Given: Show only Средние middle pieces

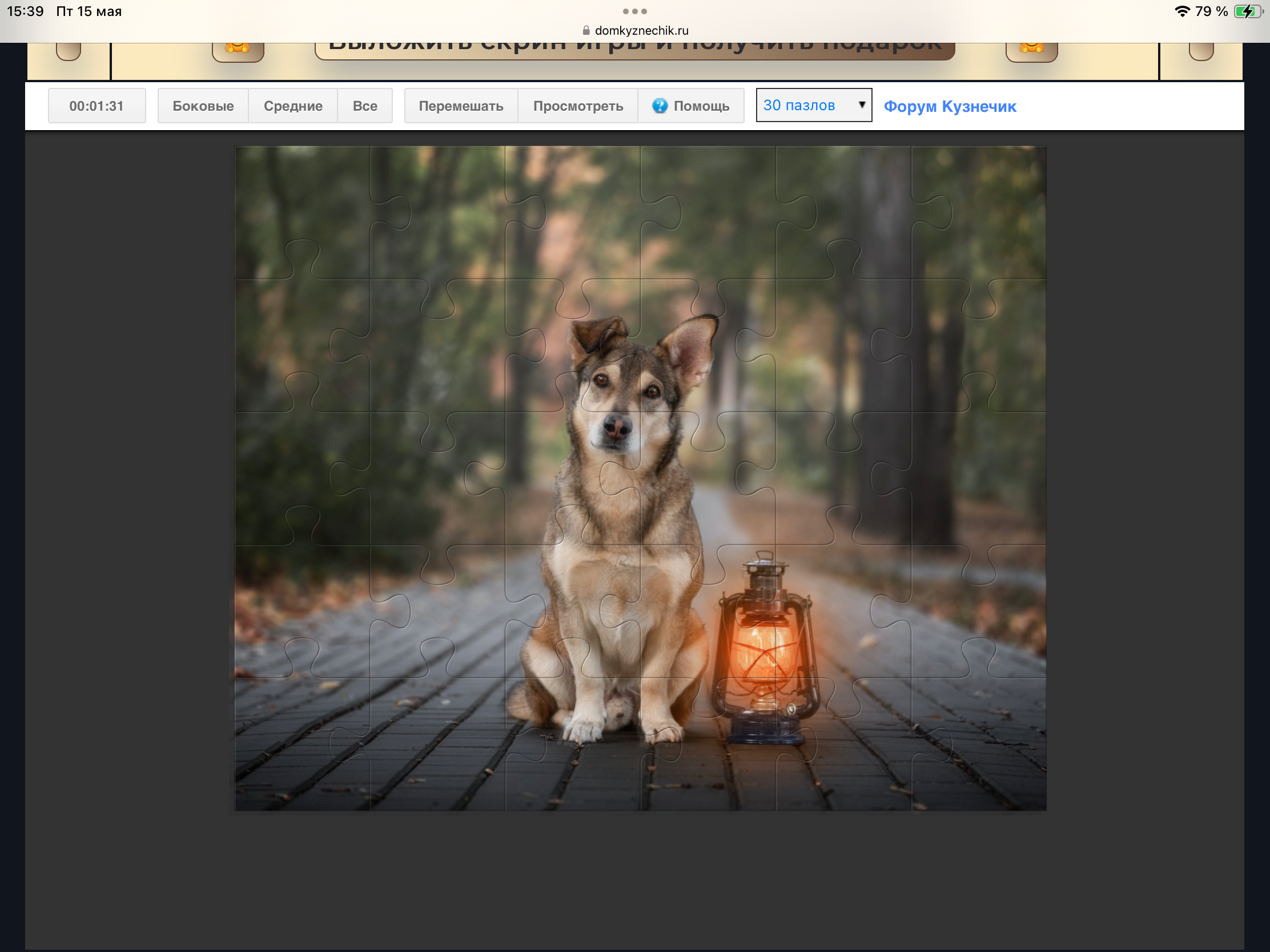Looking at the screenshot, I should [293, 106].
